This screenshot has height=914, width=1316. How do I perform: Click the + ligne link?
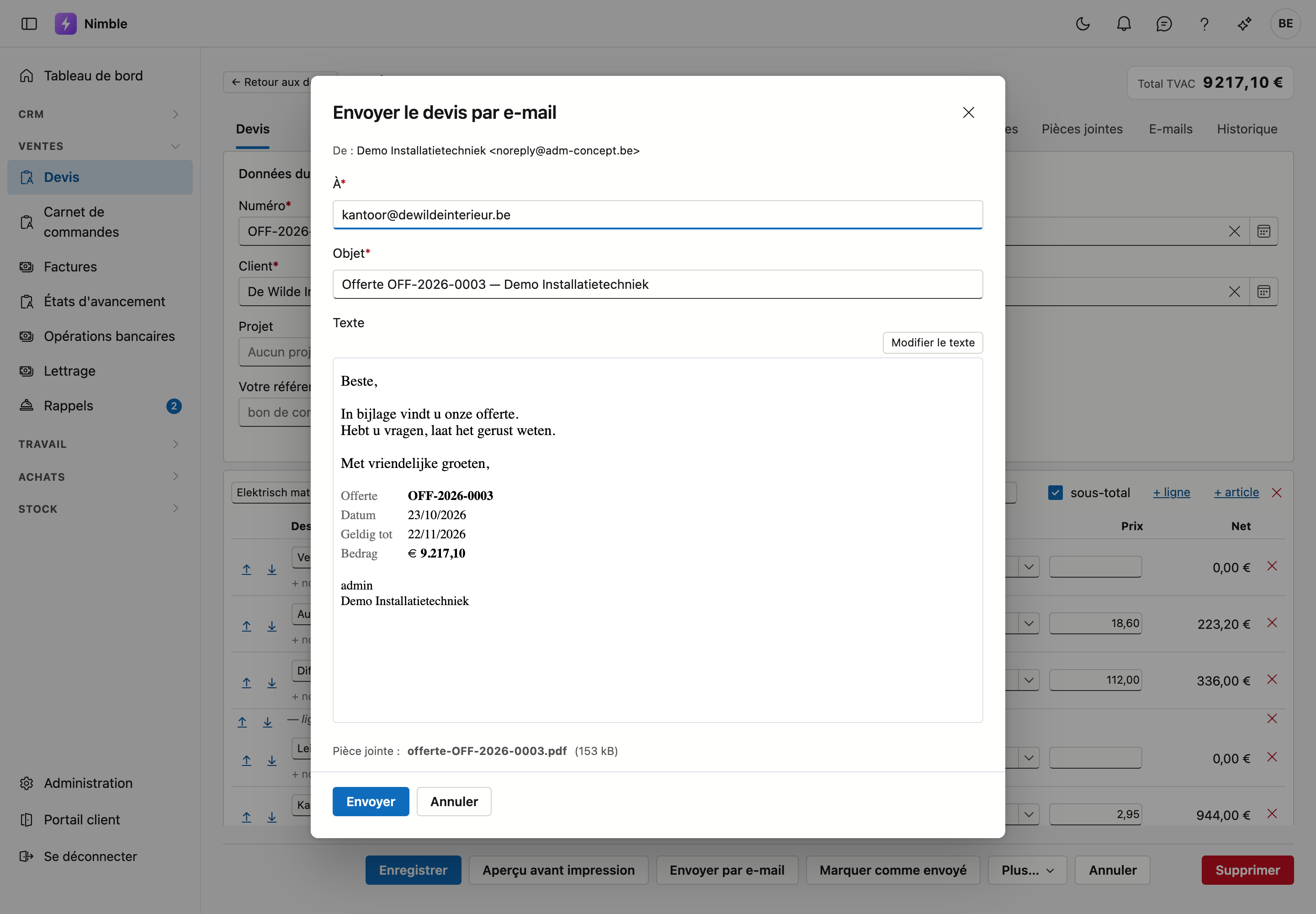tap(1171, 493)
